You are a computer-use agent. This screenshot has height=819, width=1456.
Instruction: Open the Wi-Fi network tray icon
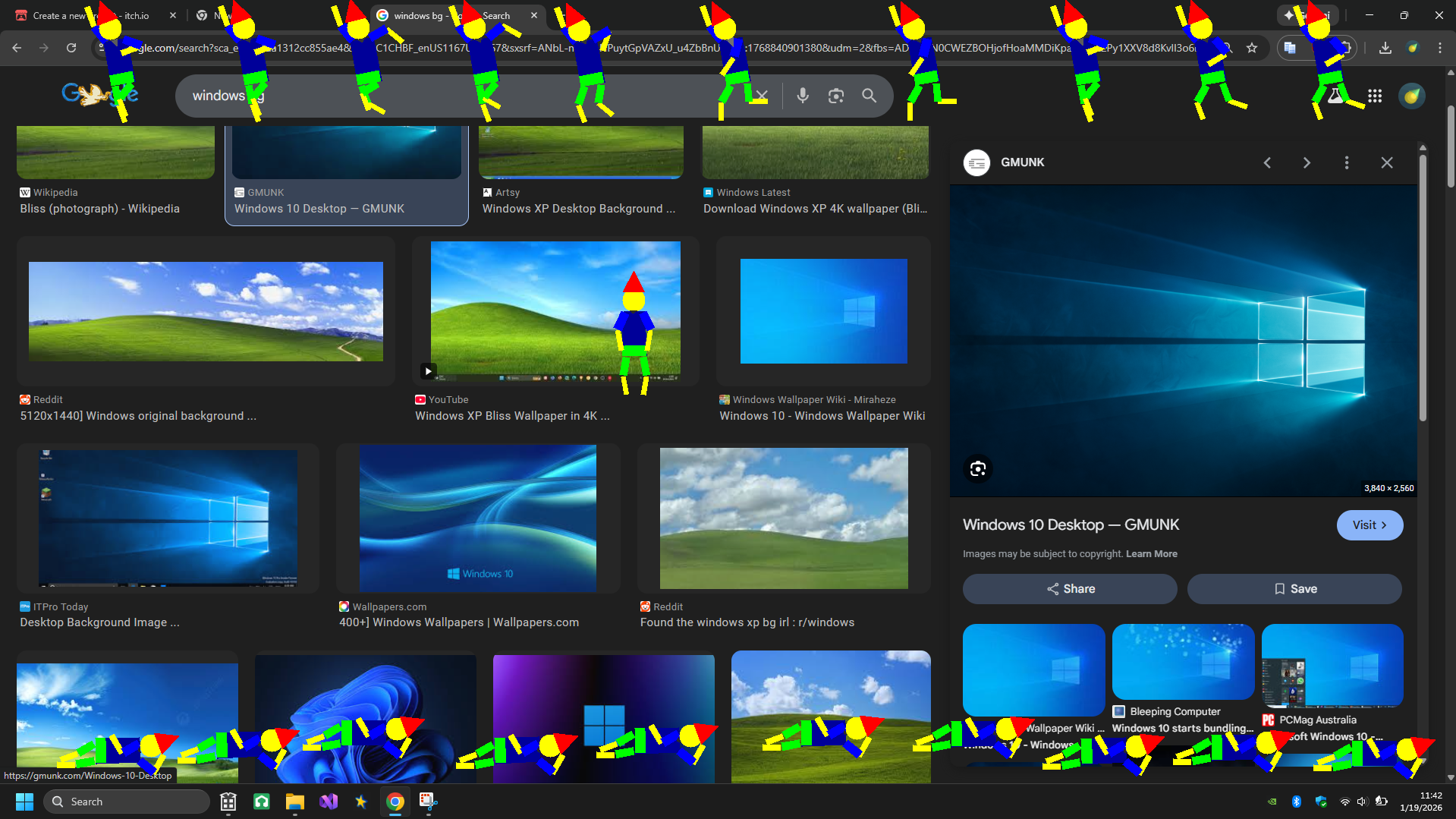(x=1344, y=802)
